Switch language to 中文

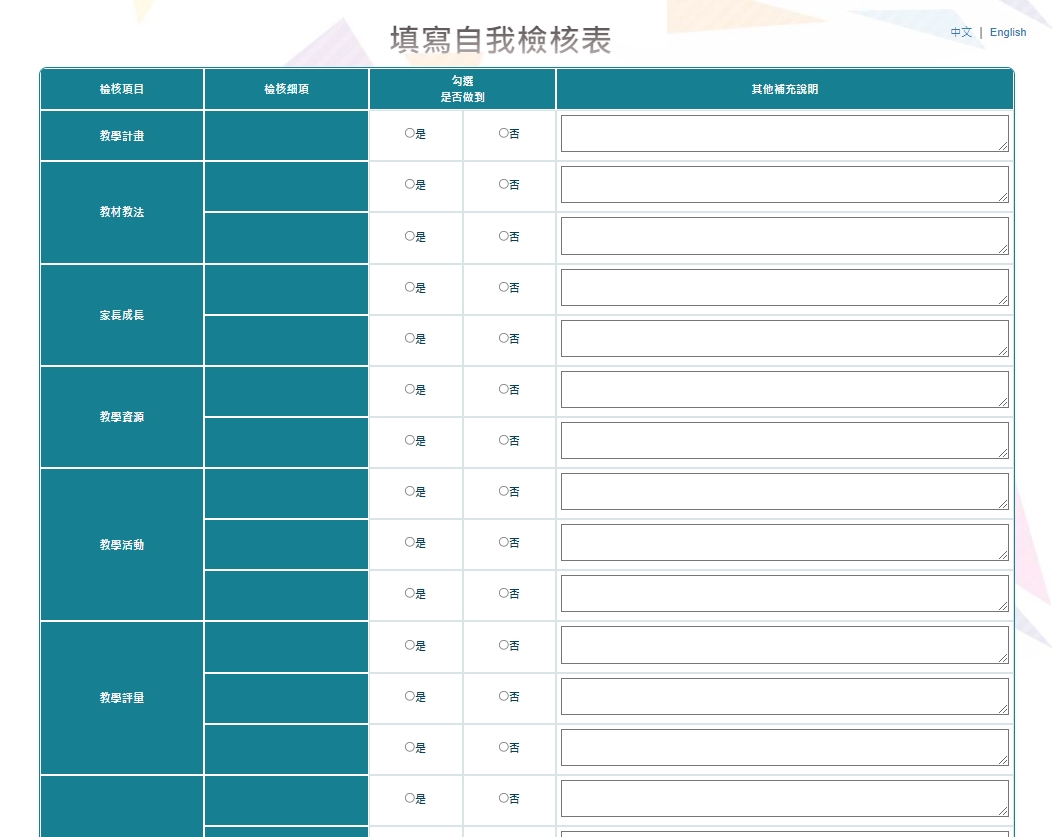pos(960,32)
